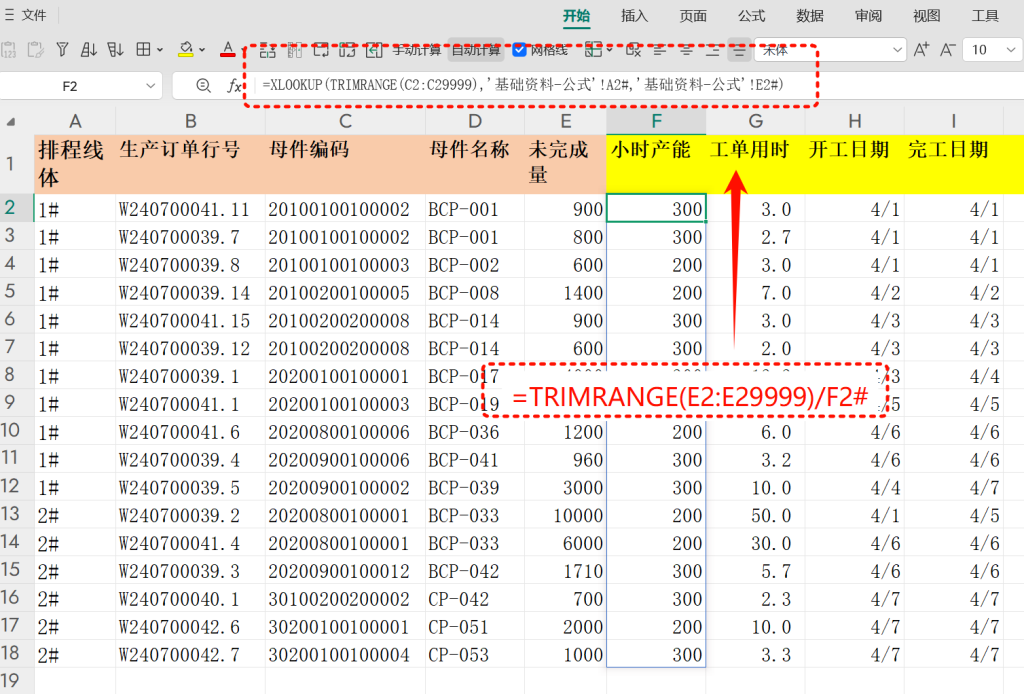The height and width of the screenshot is (694, 1024).
Task: Switch to the 公式 ribbon tab
Action: point(752,16)
